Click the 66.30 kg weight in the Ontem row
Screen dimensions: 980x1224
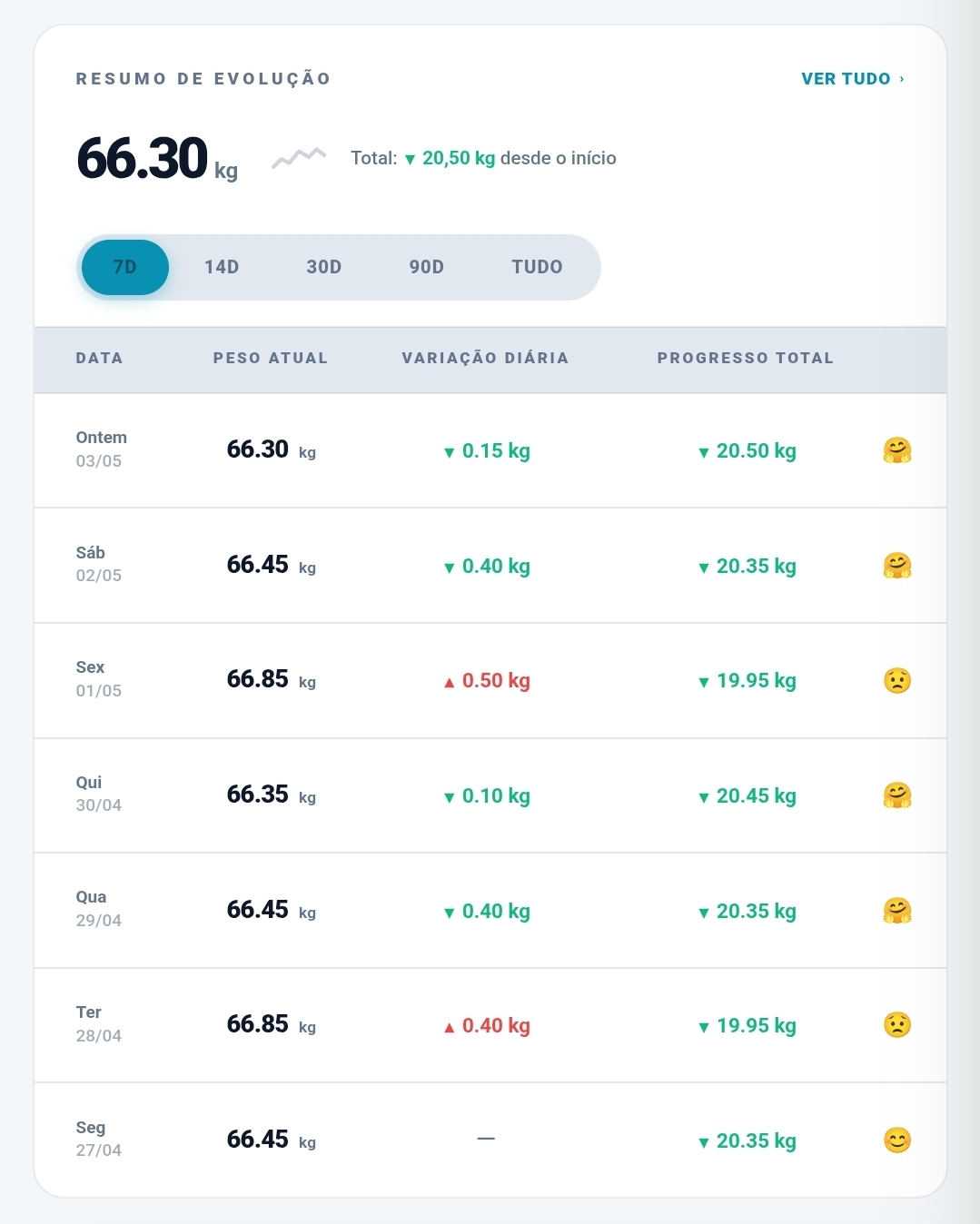tap(272, 449)
